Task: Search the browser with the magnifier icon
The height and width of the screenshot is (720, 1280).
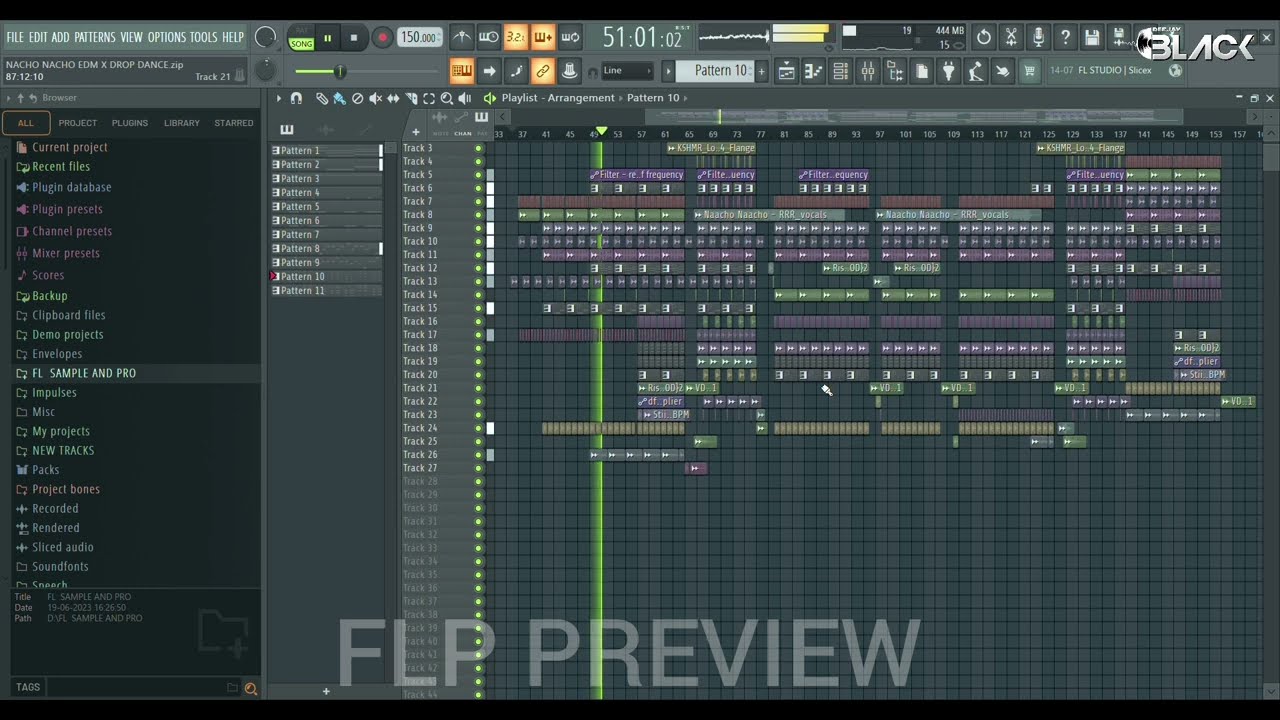Action: 250,688
